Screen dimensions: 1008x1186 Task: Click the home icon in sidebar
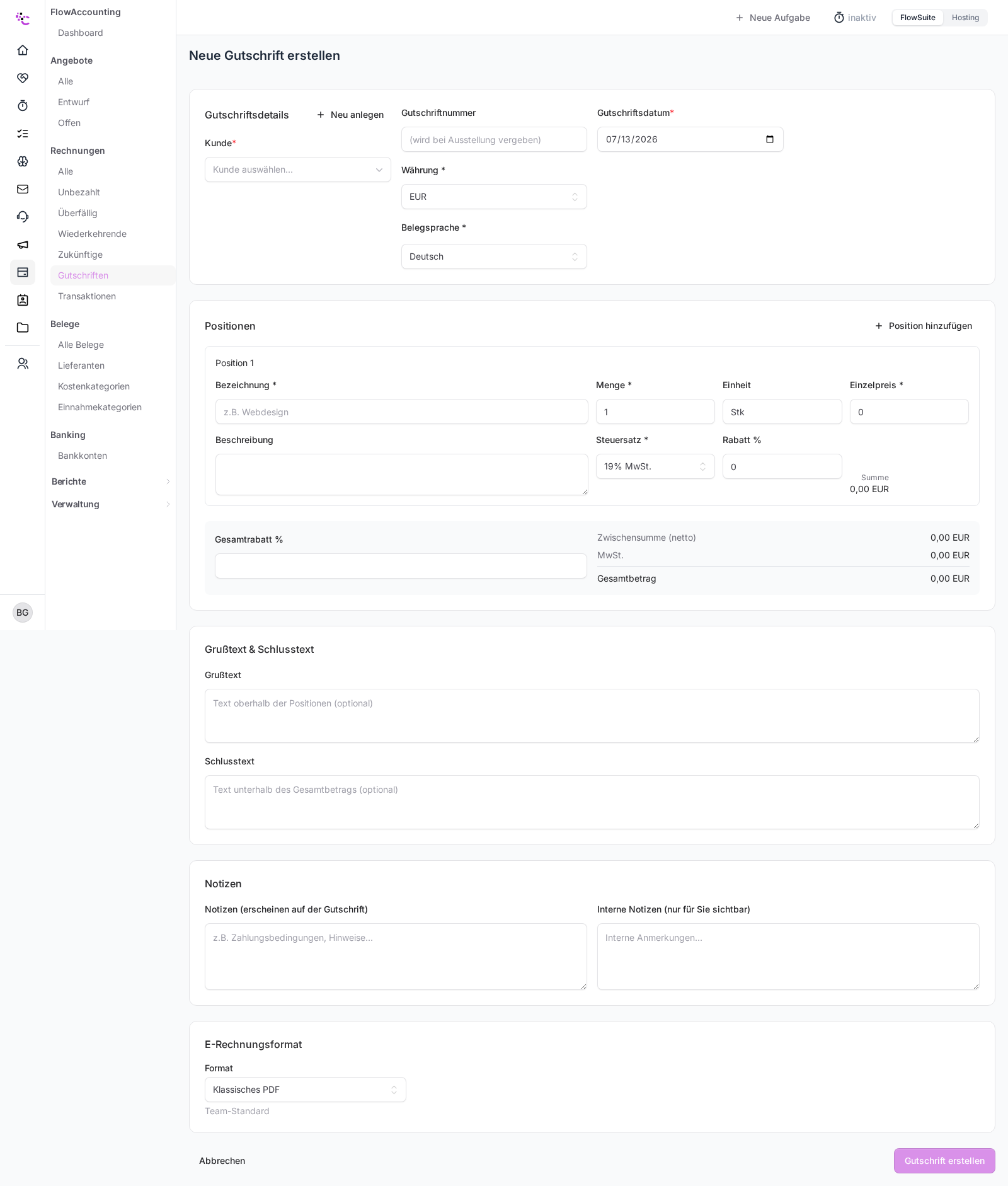pyautogui.click(x=23, y=50)
